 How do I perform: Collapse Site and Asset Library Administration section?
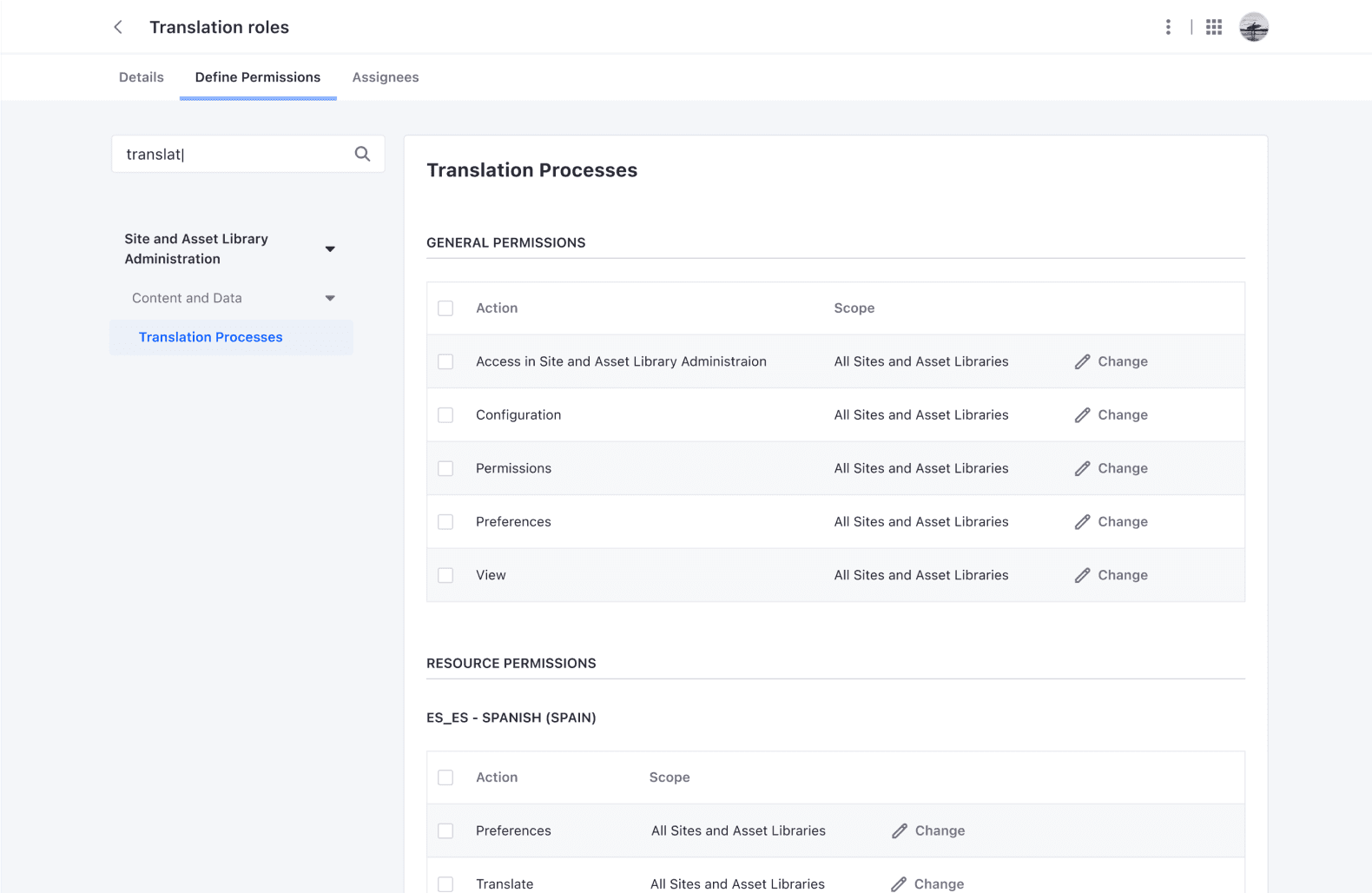tap(330, 249)
